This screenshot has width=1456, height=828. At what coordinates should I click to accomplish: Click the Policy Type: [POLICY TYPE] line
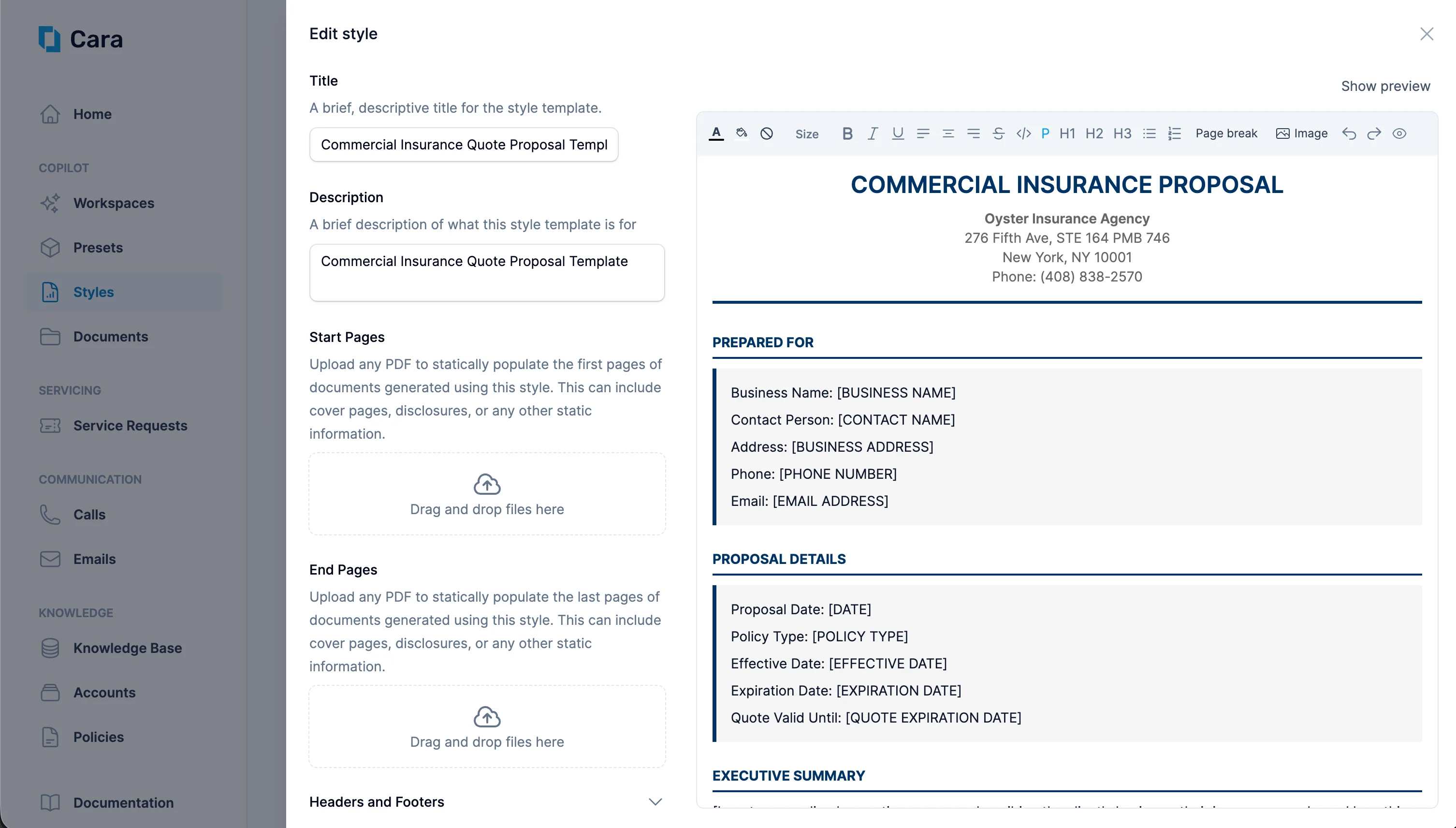coord(819,636)
